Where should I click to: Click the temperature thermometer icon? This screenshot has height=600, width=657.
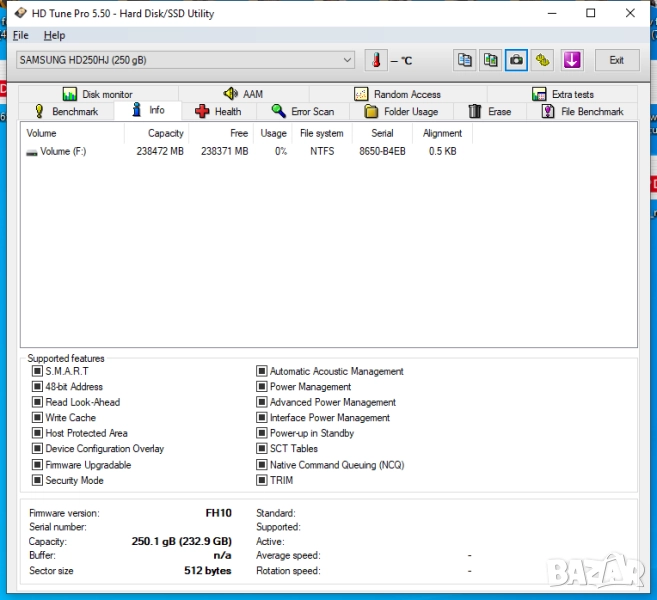pyautogui.click(x=376, y=60)
